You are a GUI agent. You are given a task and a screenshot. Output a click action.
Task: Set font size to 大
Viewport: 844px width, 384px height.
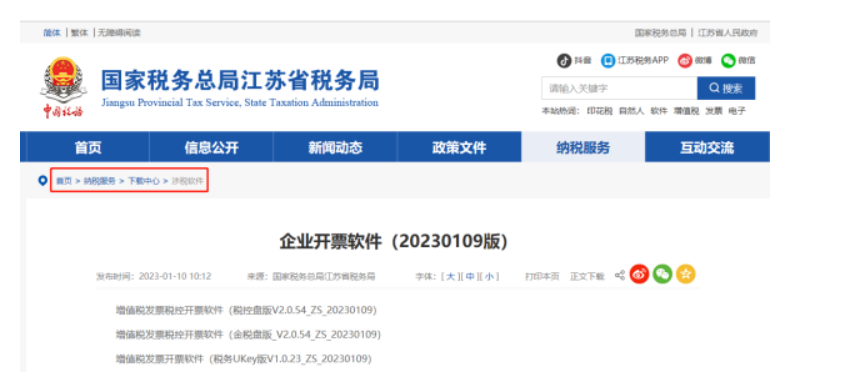451,276
